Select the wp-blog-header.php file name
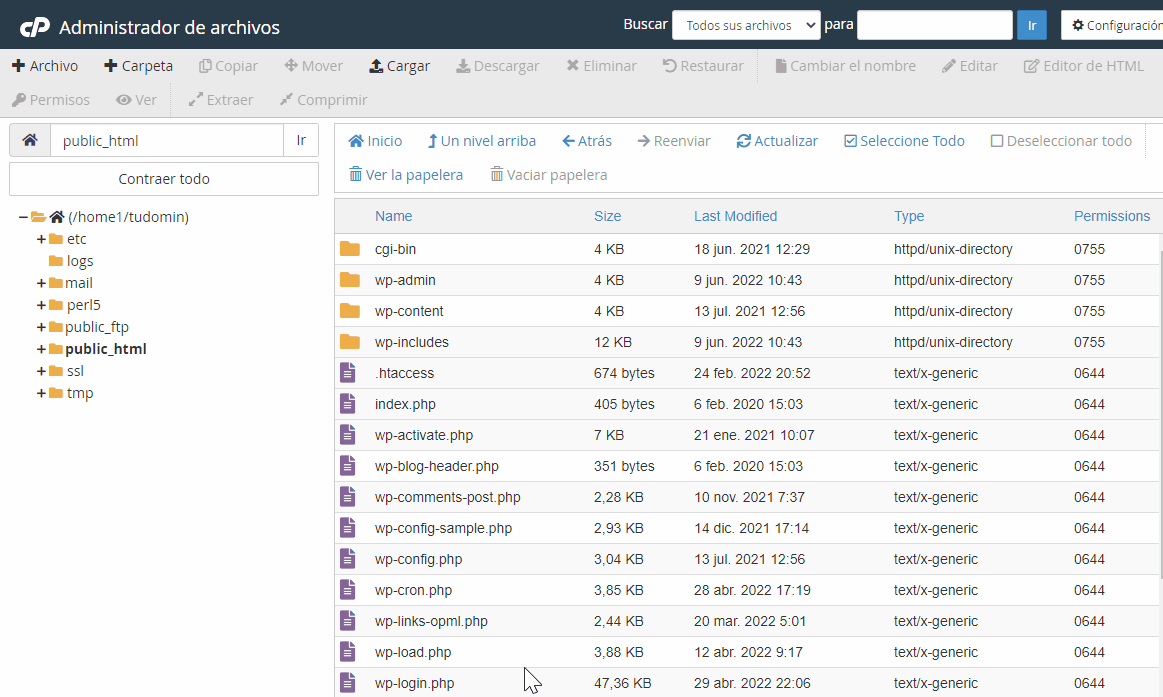 click(436, 466)
